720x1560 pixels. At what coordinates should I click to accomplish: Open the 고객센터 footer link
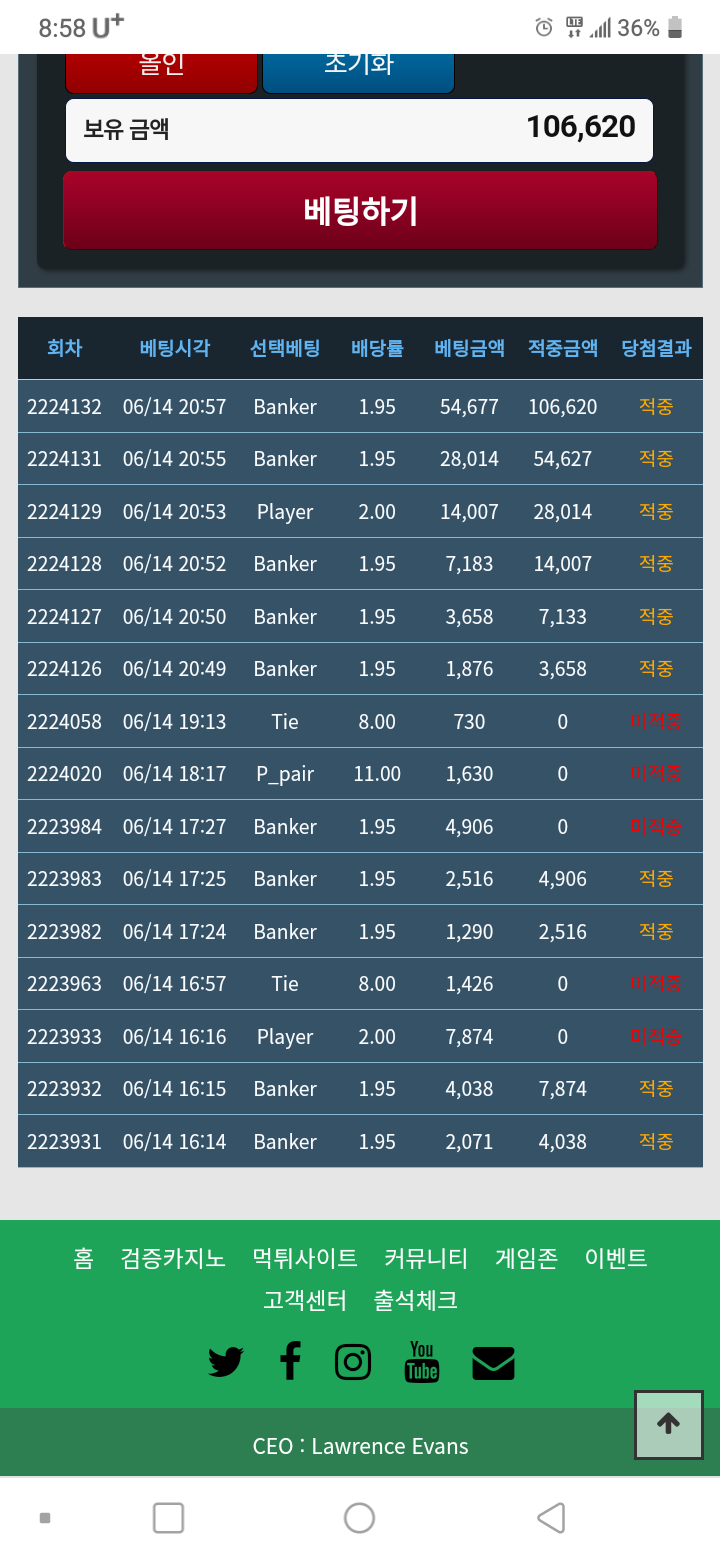click(305, 1300)
